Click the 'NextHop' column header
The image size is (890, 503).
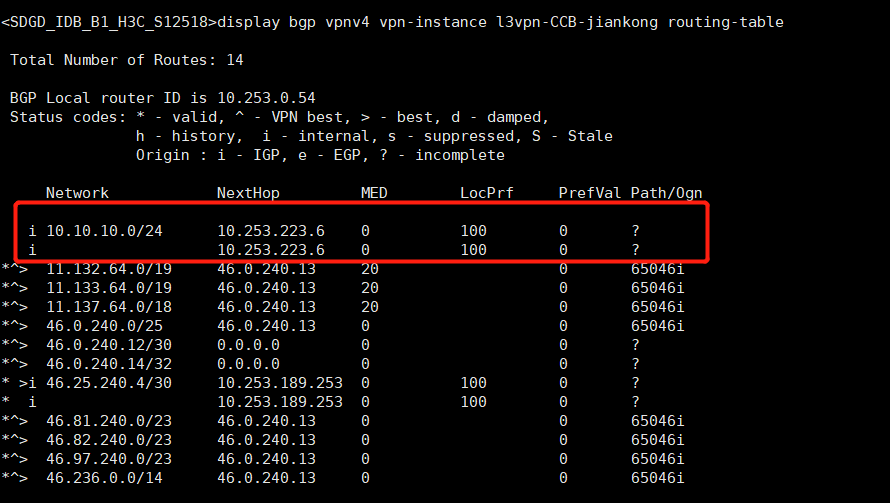pyautogui.click(x=248, y=193)
